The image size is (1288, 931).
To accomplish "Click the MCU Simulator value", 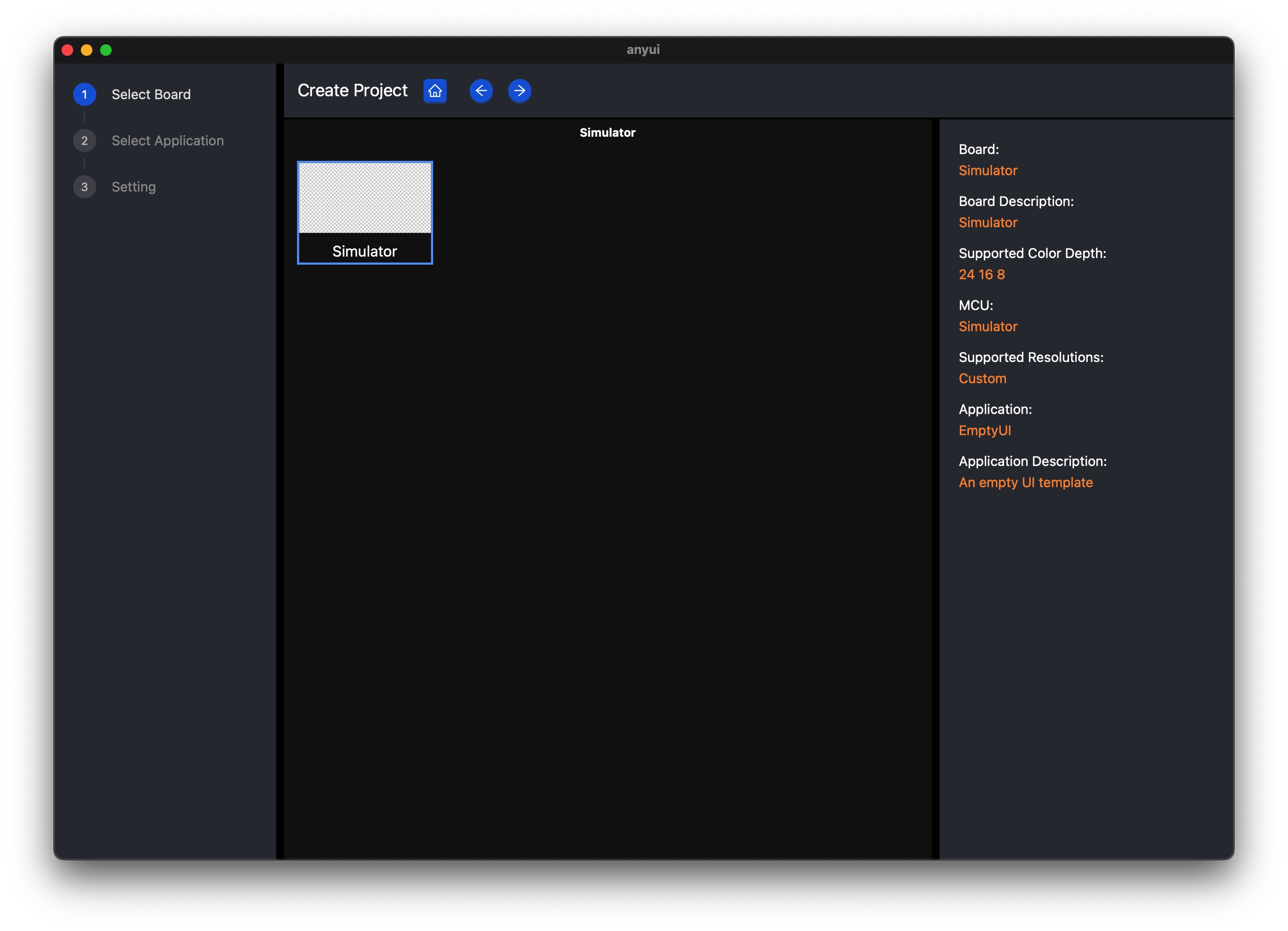I will coord(988,326).
